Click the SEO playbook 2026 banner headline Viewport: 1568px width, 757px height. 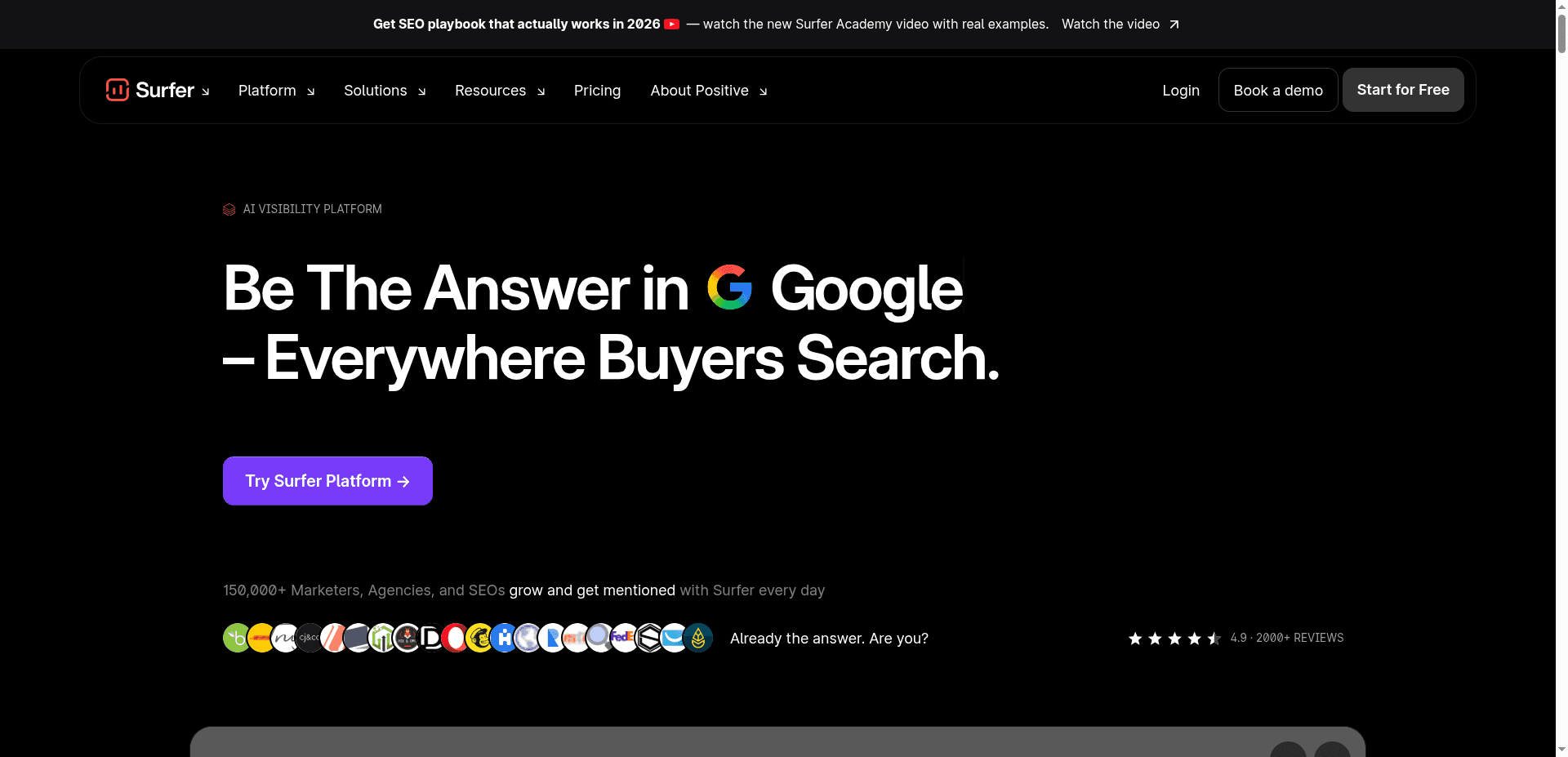(516, 24)
